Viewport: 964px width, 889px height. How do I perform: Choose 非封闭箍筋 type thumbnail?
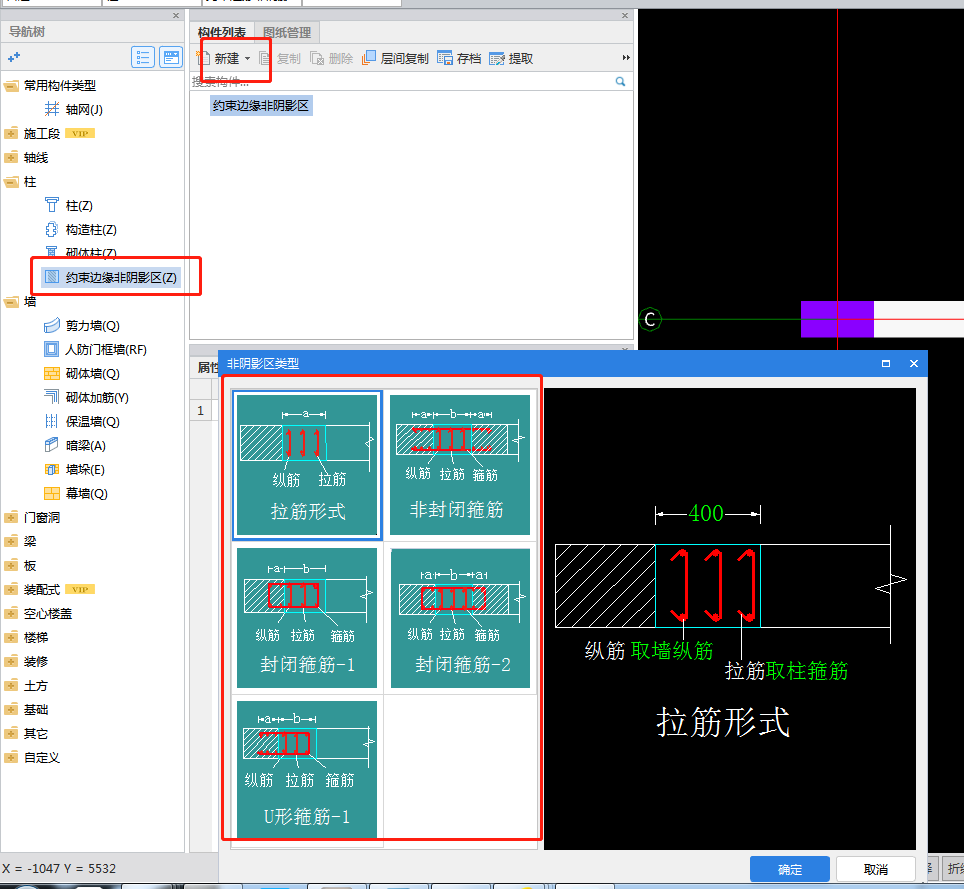[459, 465]
